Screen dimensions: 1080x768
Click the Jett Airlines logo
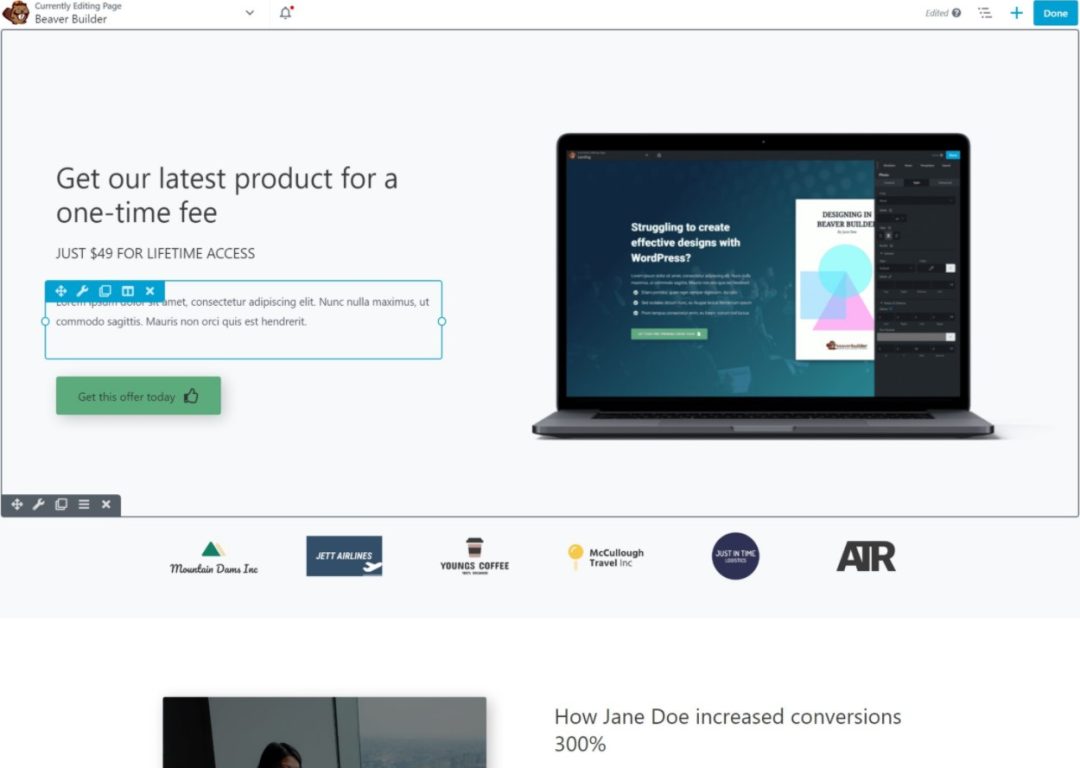344,556
